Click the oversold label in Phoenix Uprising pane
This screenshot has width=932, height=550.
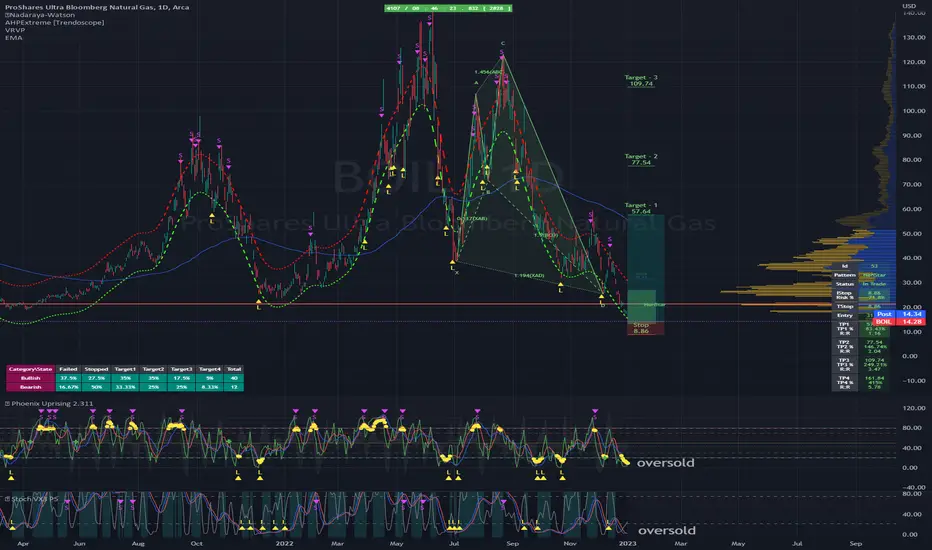(665, 463)
